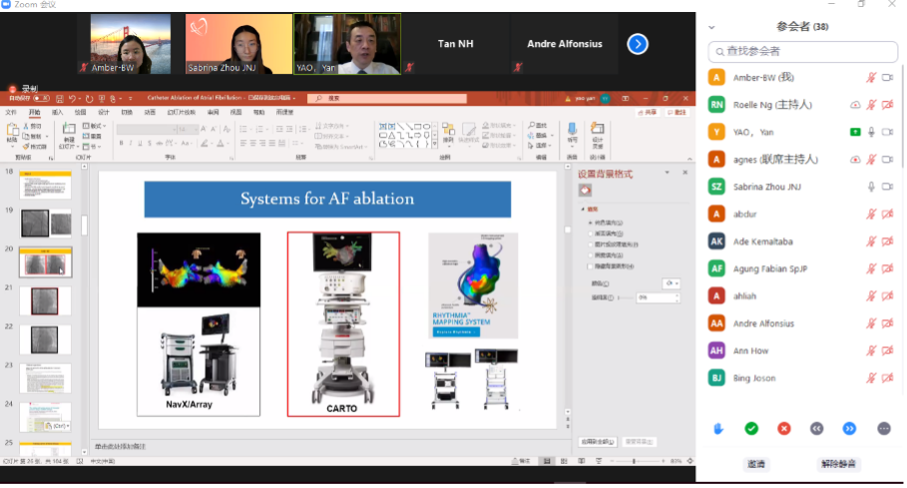Switch to slide sorter view in status bar

pyautogui.click(x=564, y=461)
